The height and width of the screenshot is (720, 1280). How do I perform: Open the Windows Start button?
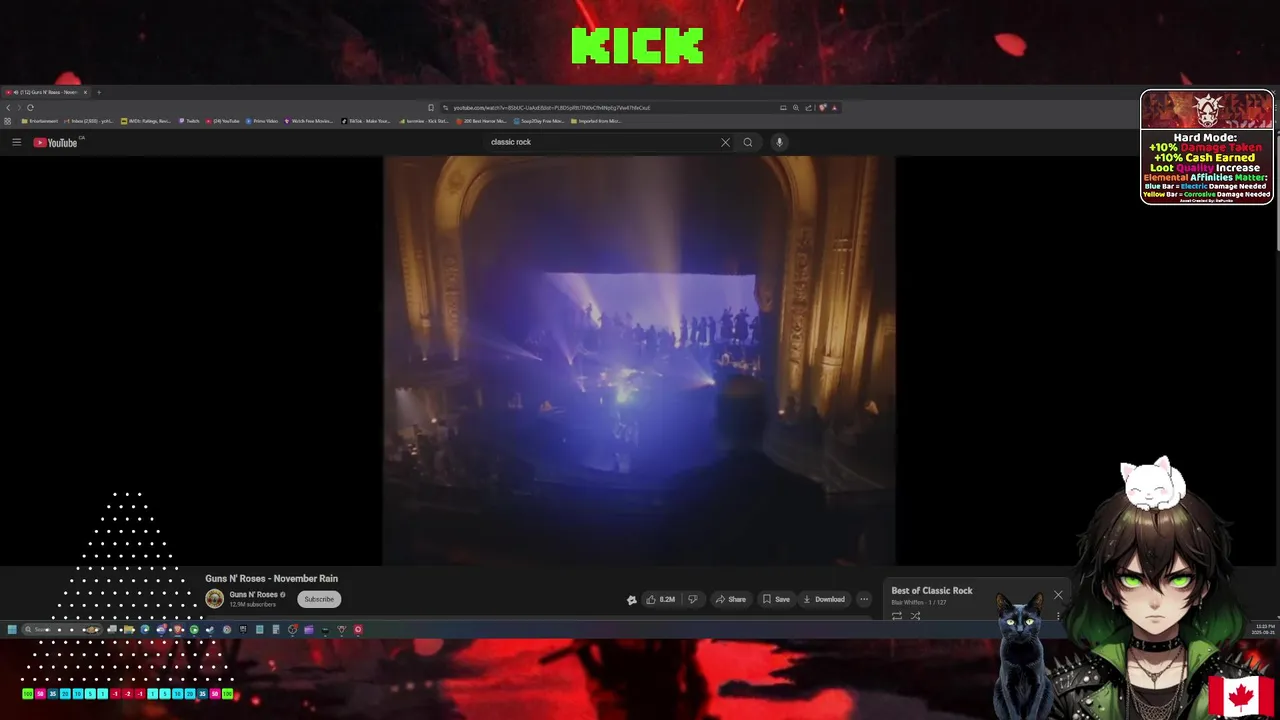click(12, 629)
